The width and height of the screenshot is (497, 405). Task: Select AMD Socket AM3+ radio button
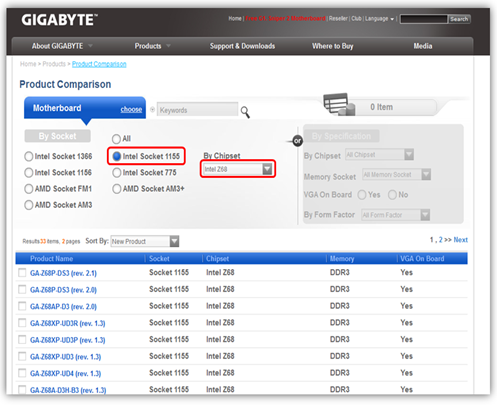click(117, 189)
